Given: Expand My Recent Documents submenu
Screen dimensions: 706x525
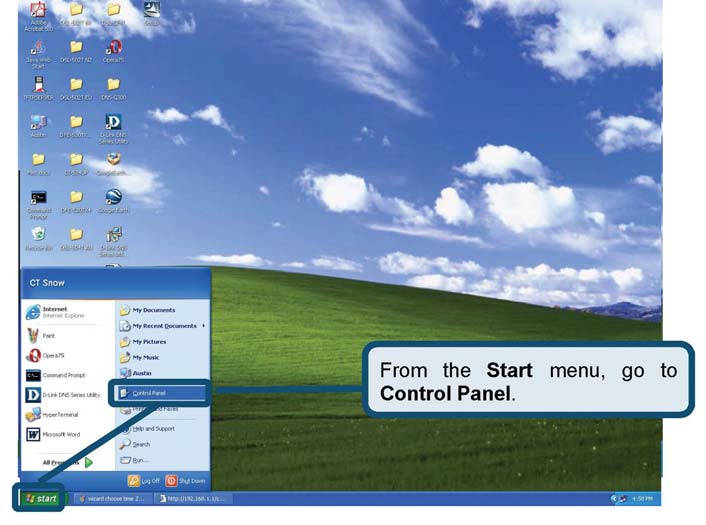Looking at the screenshot, I should [x=162, y=326].
